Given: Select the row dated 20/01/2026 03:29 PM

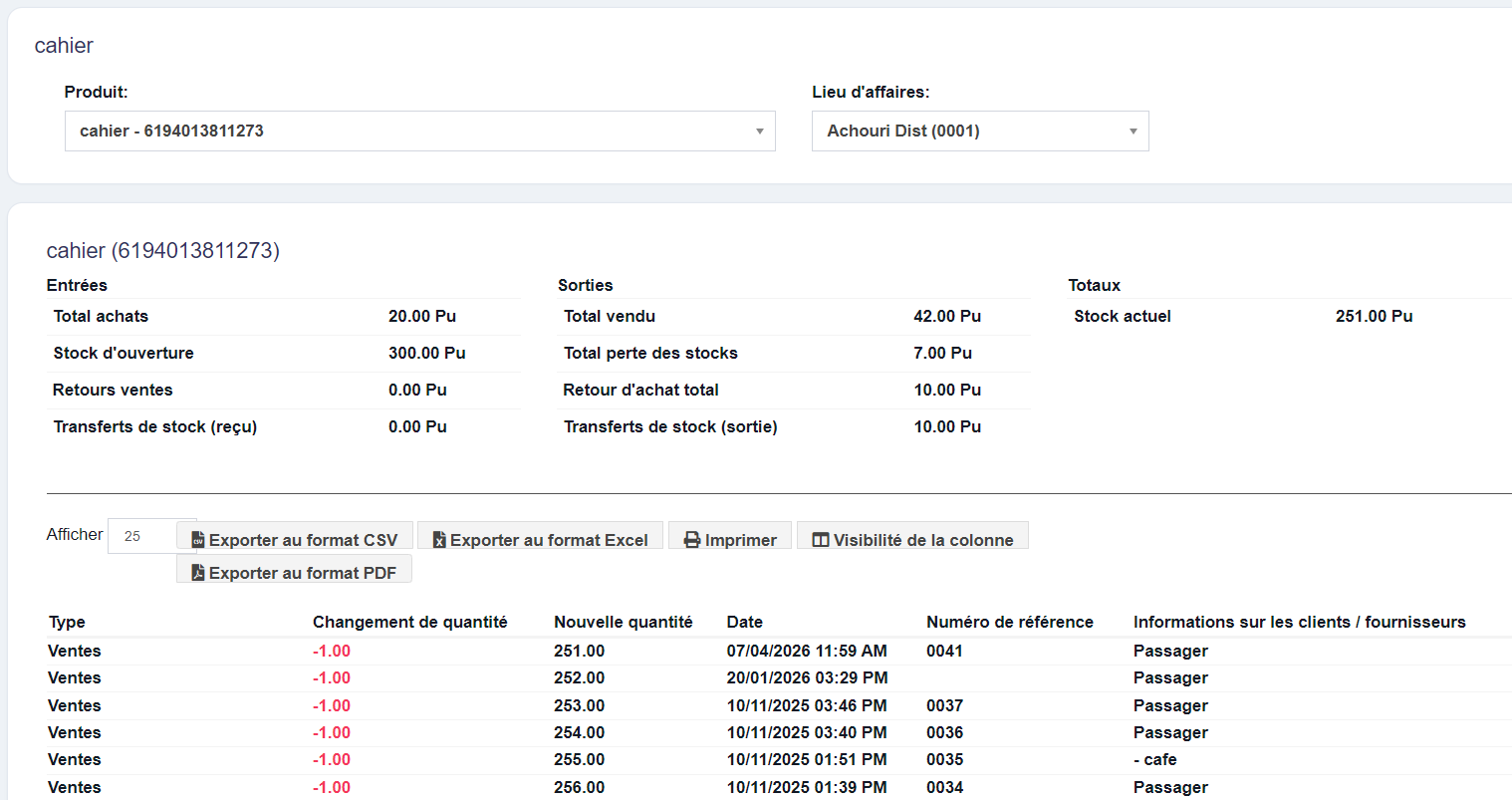Looking at the screenshot, I should click(x=806, y=677).
